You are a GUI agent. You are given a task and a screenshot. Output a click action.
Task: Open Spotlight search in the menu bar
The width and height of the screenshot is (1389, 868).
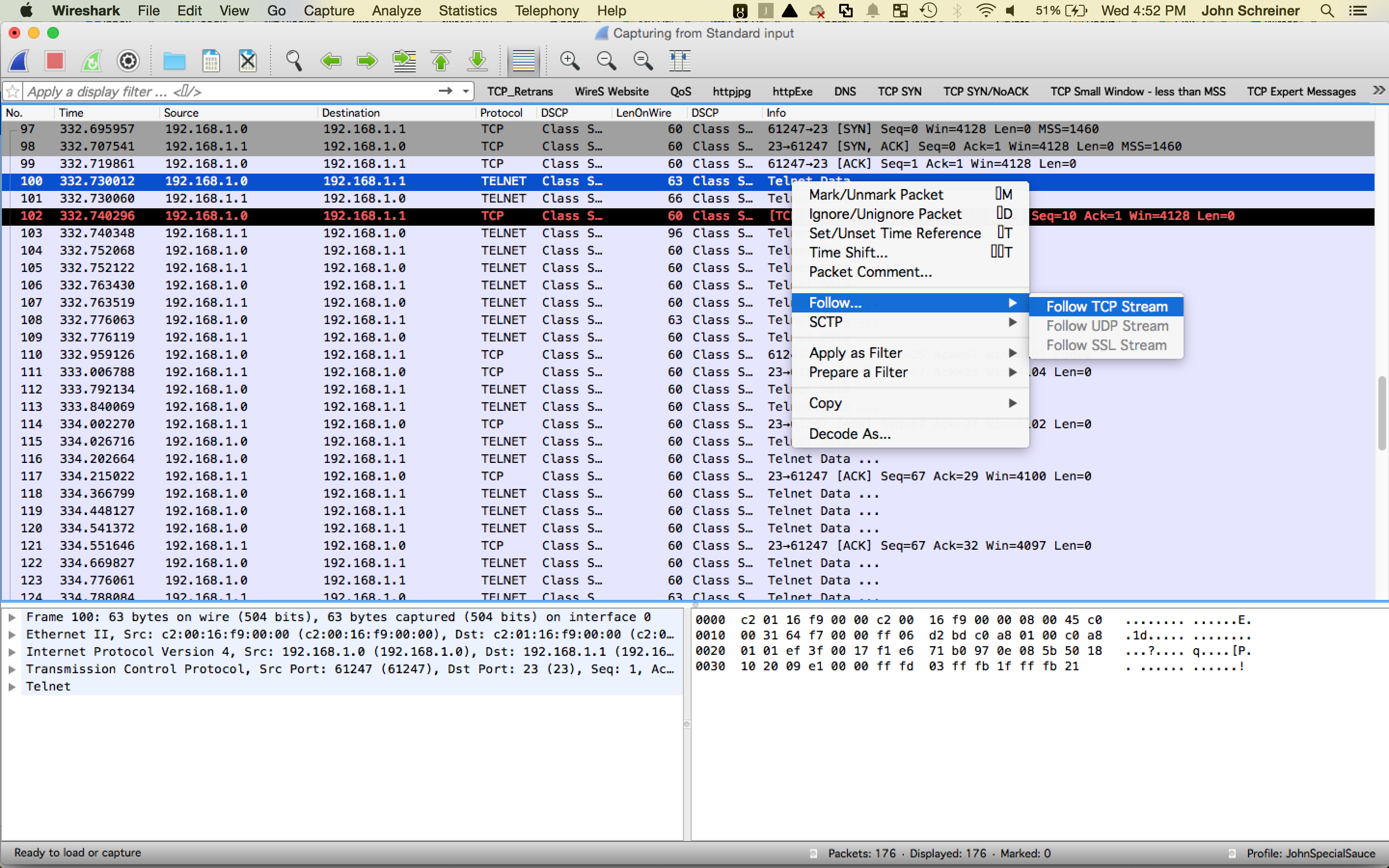click(x=1327, y=10)
